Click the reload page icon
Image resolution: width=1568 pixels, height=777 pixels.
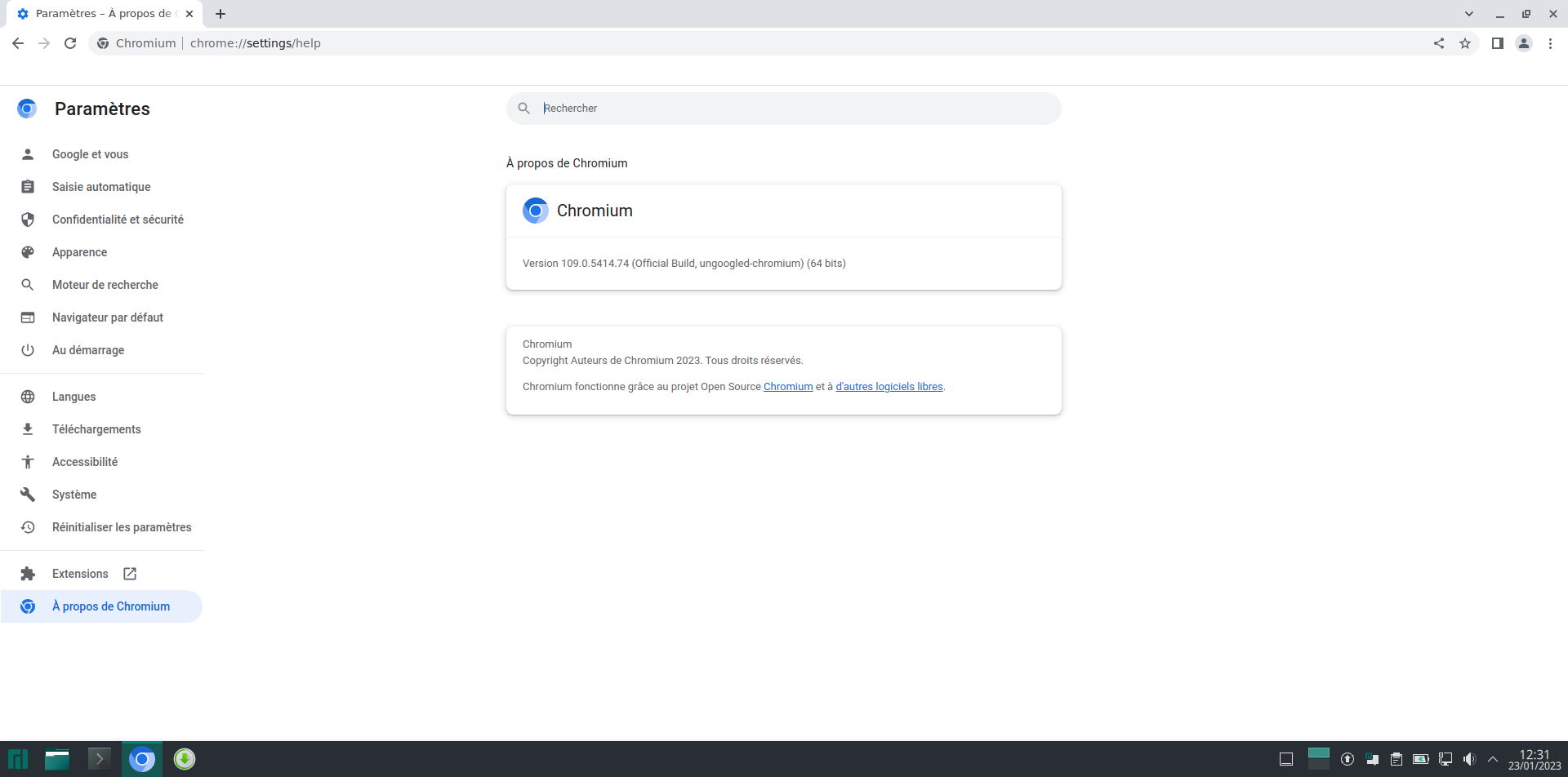click(x=70, y=43)
